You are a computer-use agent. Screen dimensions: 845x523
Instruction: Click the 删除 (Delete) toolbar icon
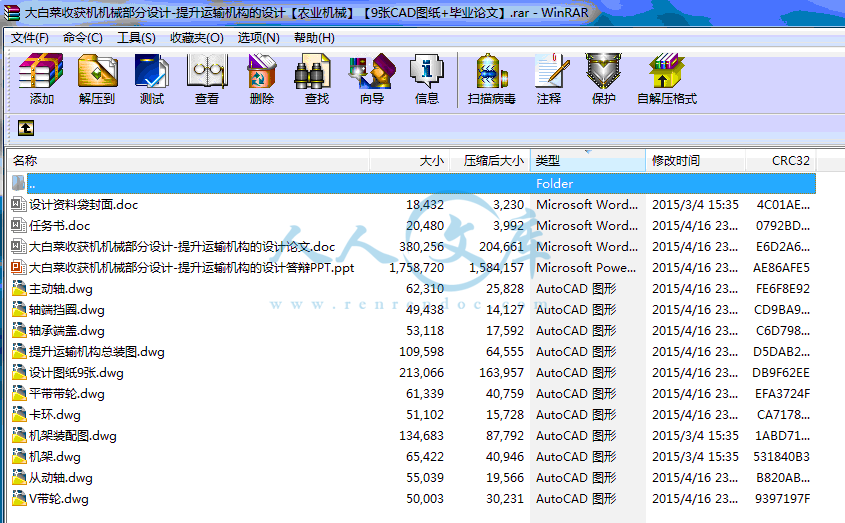click(262, 71)
